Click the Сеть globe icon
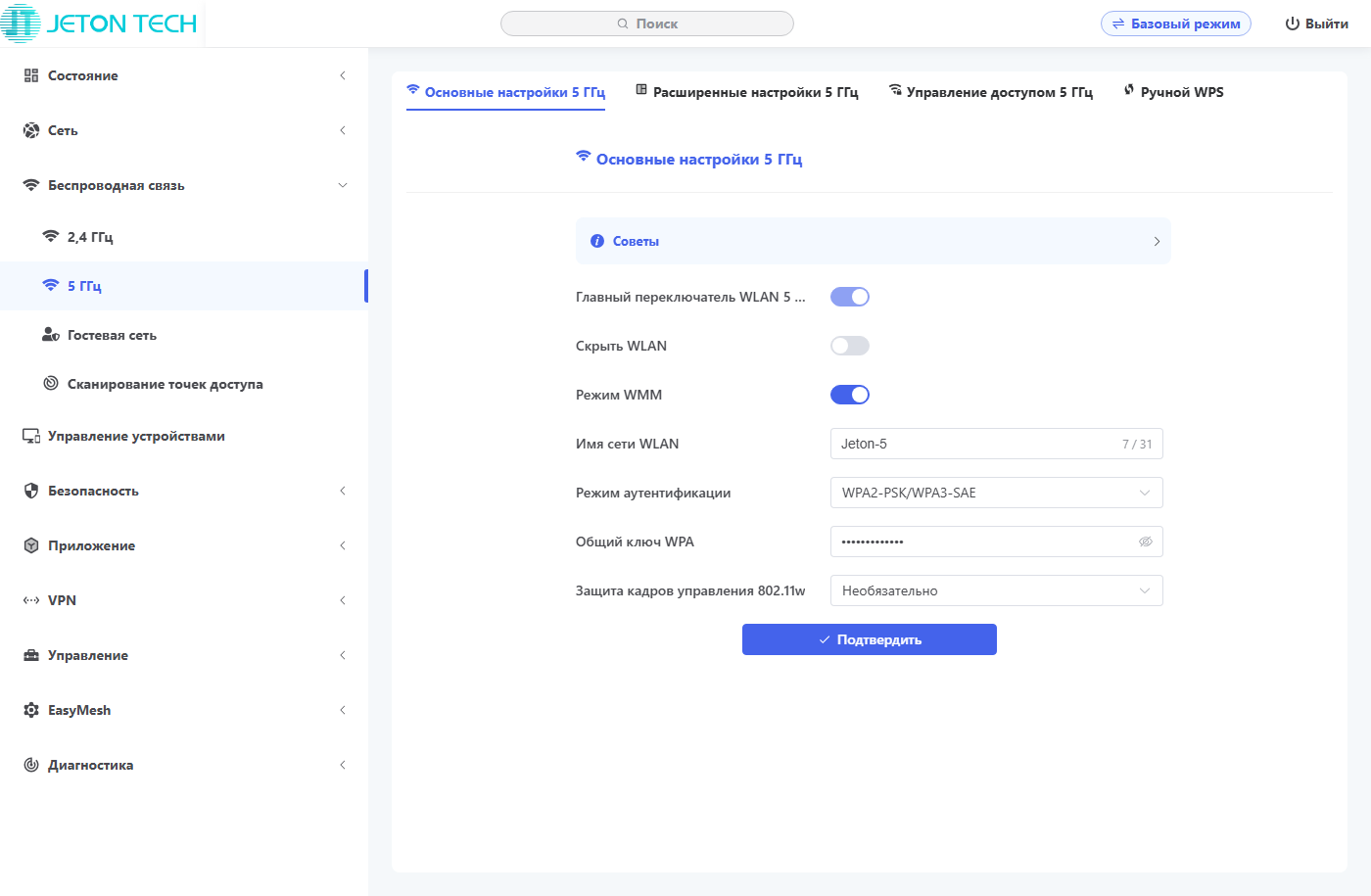The height and width of the screenshot is (896, 1371). click(31, 130)
